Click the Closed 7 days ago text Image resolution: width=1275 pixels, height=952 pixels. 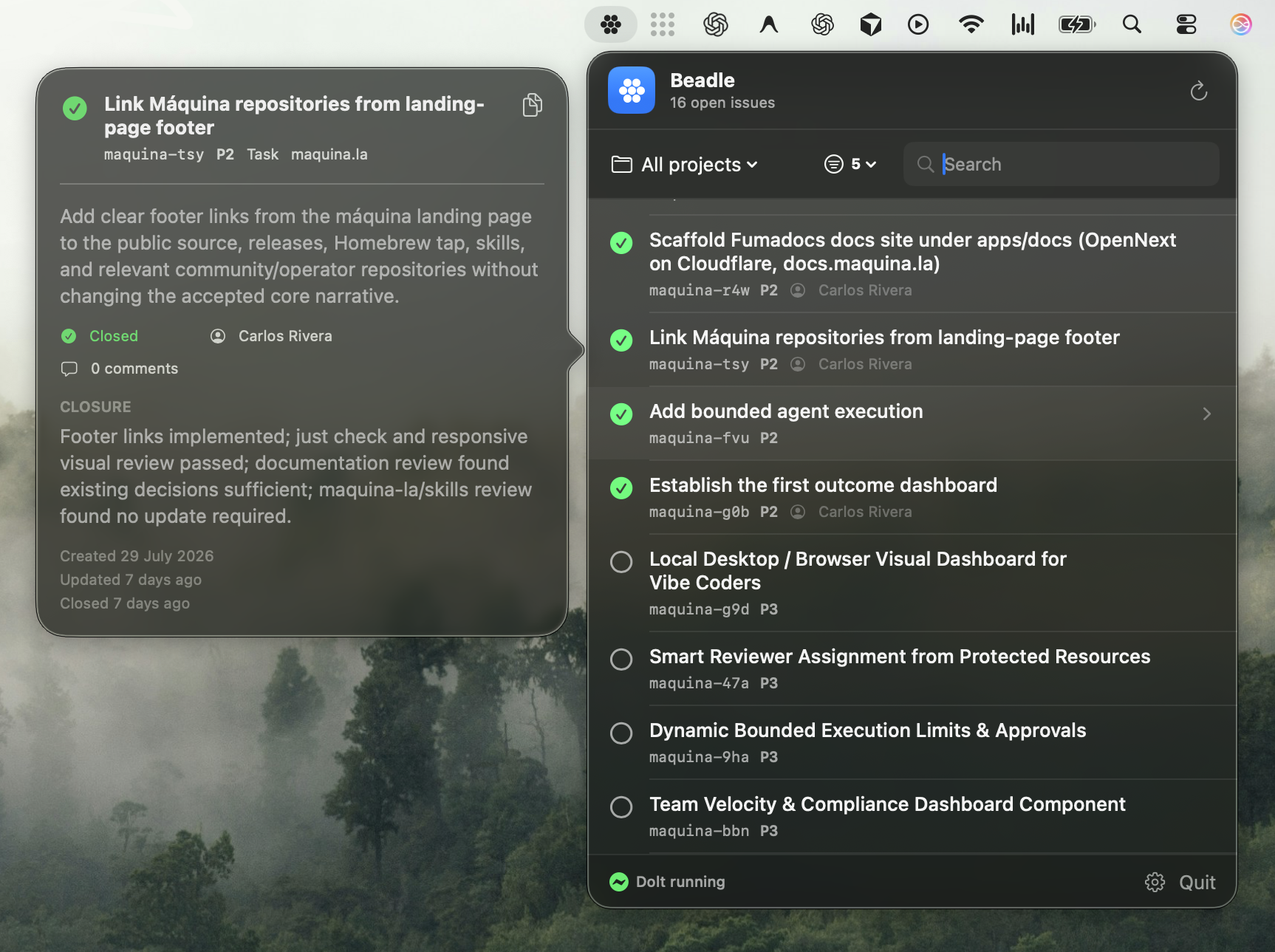tap(125, 603)
